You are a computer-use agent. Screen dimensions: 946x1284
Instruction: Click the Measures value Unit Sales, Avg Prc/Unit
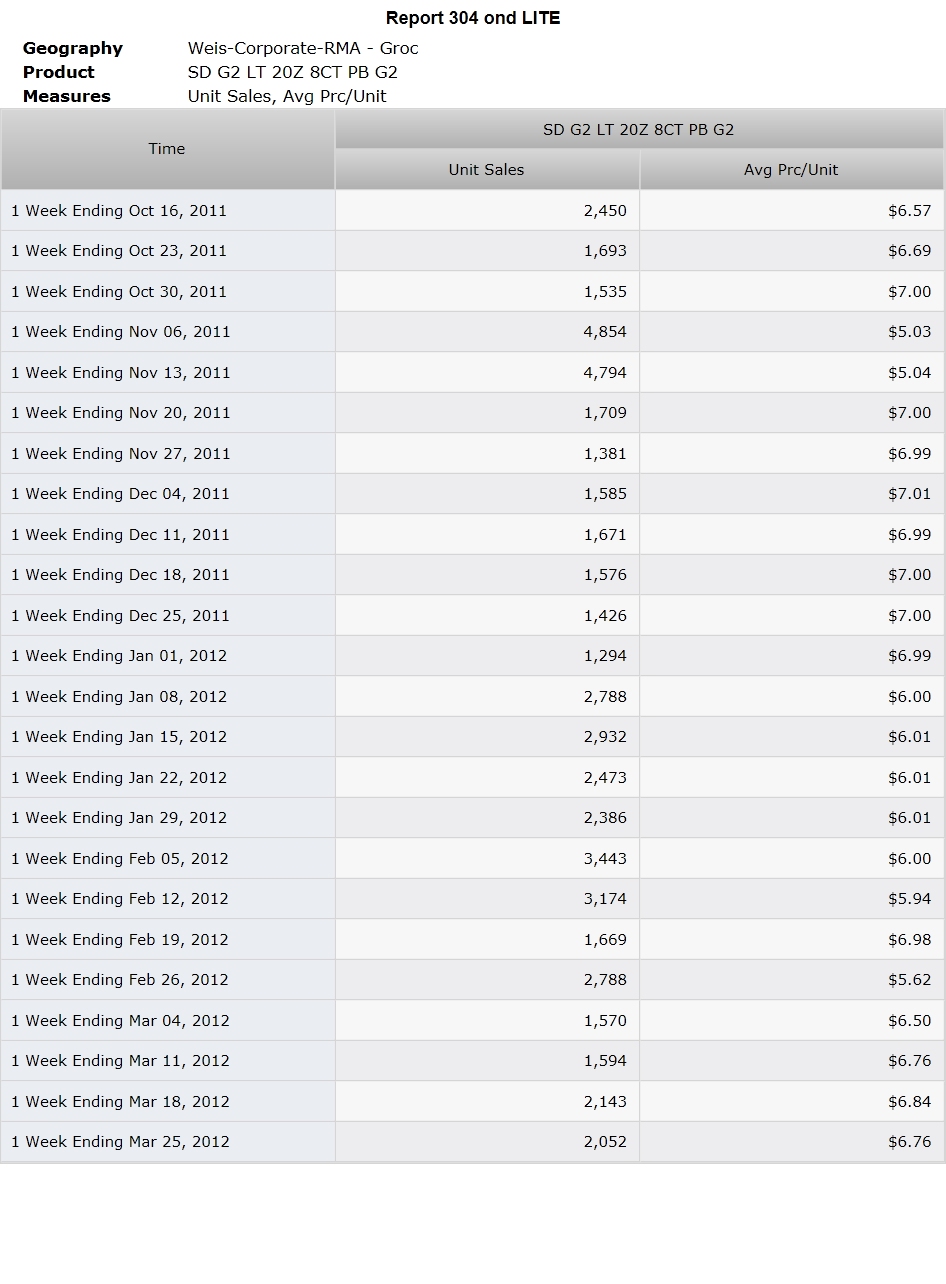(287, 96)
